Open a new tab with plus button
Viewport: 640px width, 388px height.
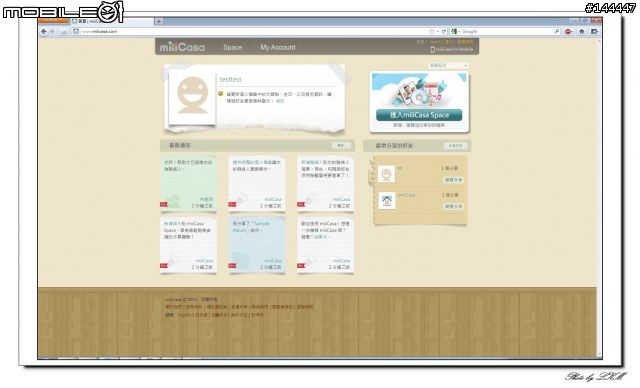(x=159, y=21)
